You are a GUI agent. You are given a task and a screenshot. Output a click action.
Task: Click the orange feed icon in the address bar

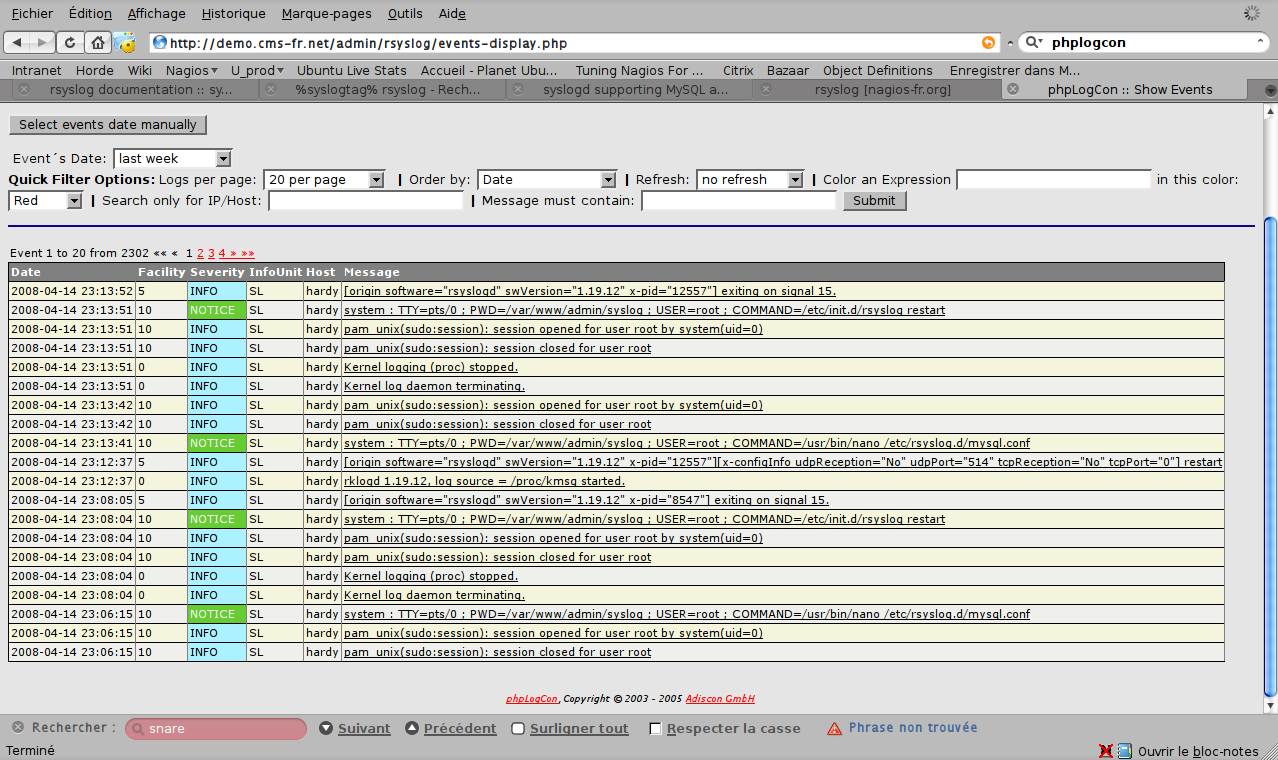tap(988, 43)
